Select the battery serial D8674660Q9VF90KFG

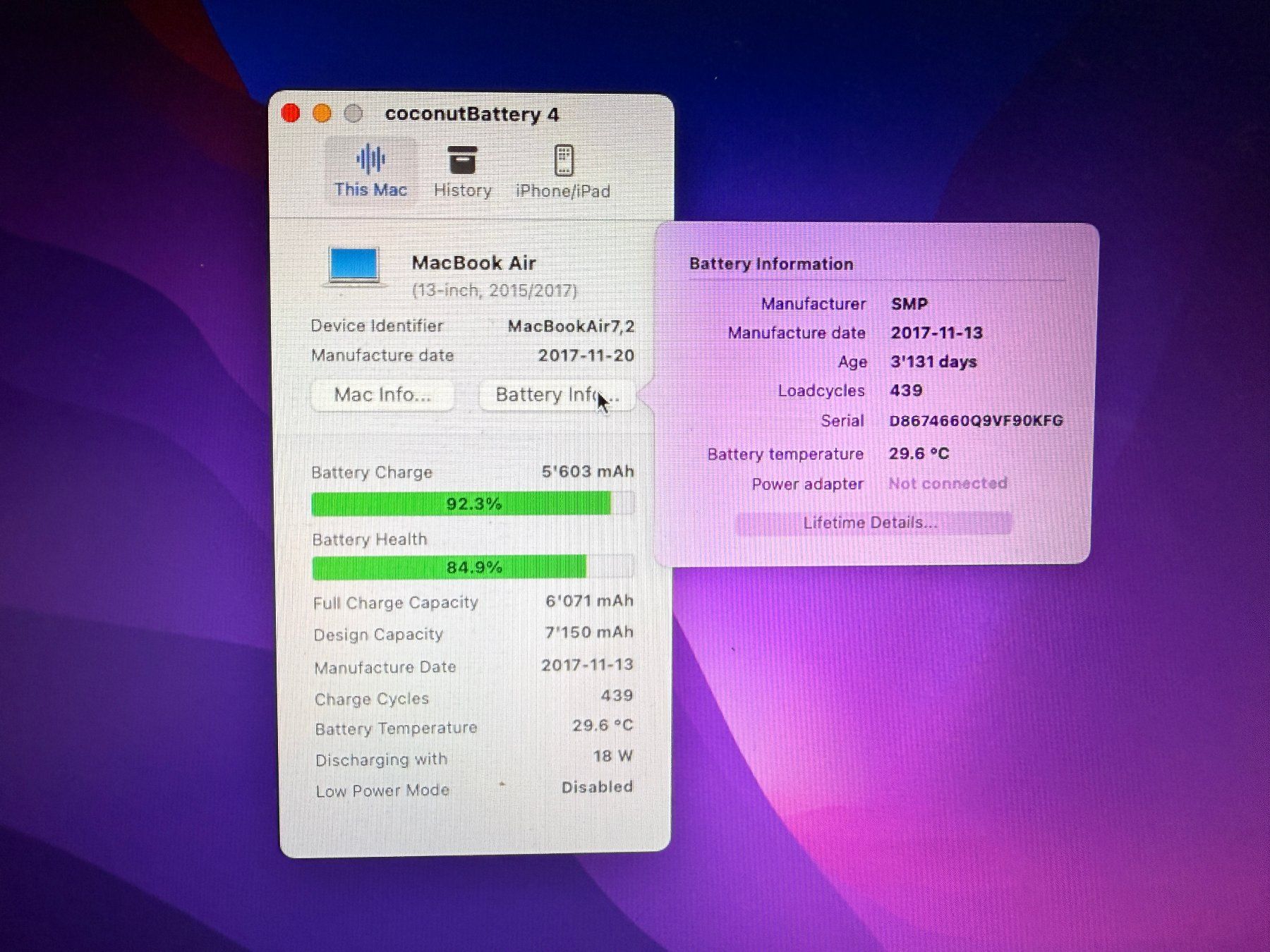tap(976, 421)
